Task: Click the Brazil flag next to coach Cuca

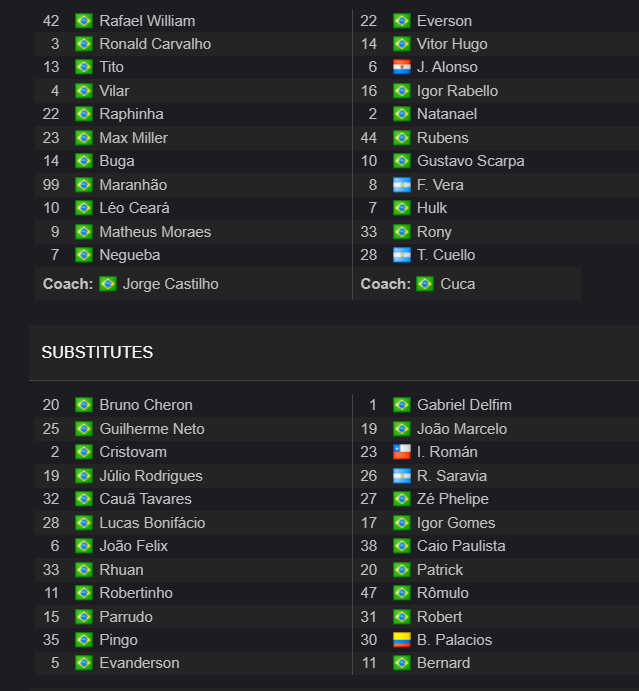Action: pos(425,284)
